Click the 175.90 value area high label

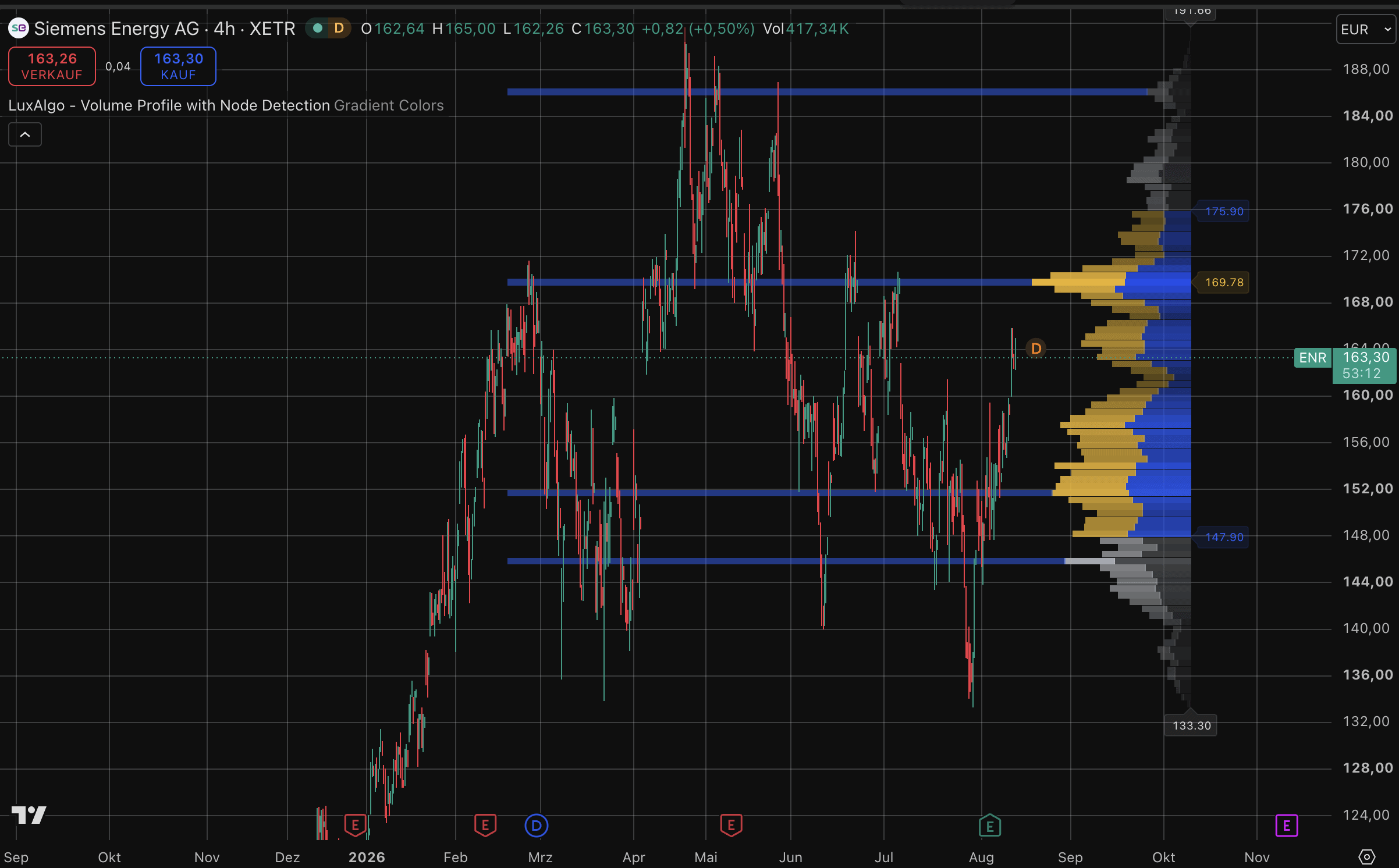point(1224,211)
